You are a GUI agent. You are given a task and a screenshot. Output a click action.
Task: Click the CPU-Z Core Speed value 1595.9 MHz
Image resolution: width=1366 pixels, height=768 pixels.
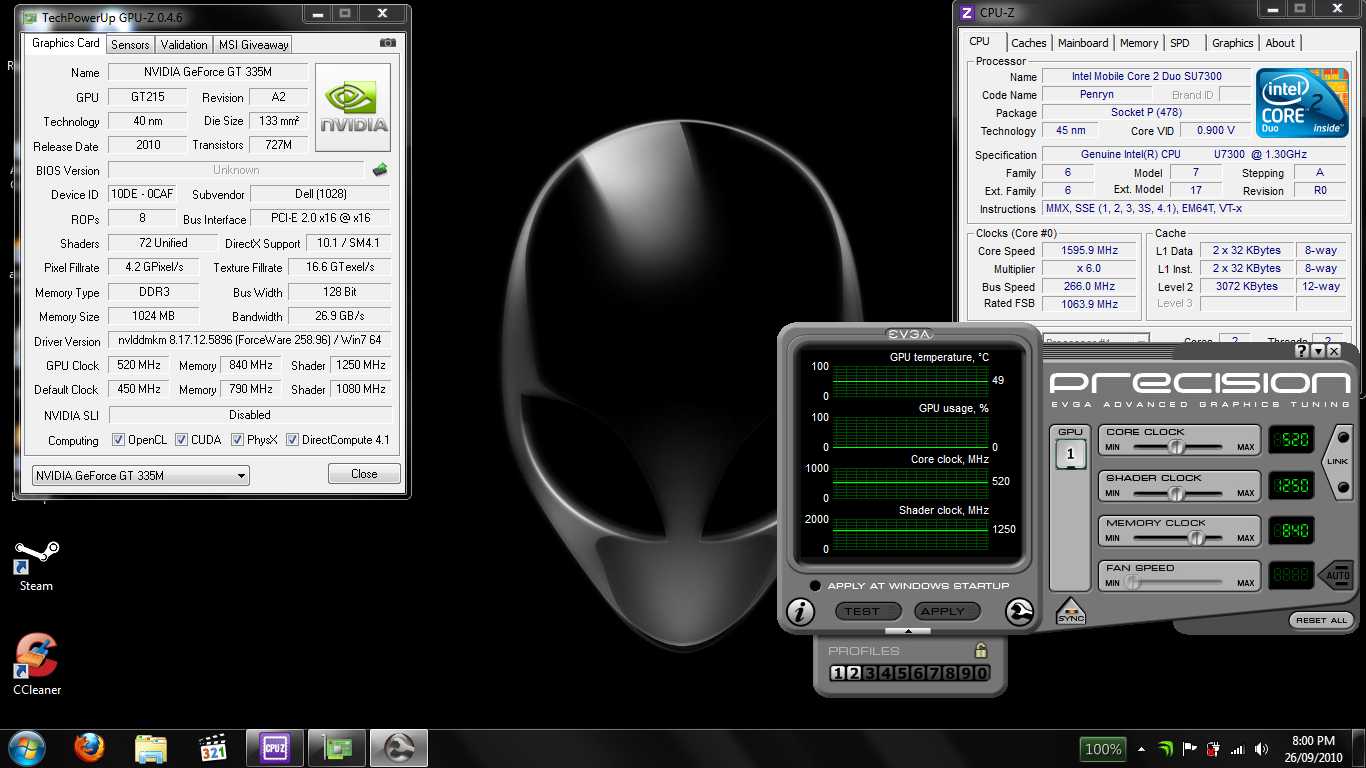pos(1089,251)
